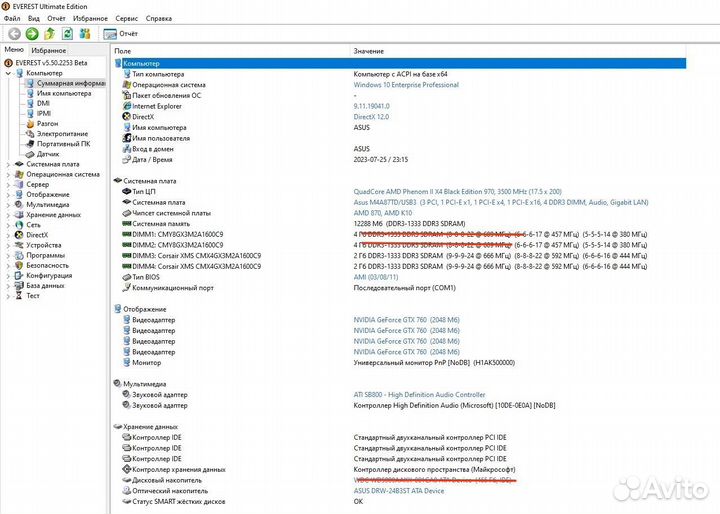Click the Тип ЦП processor icon
The image size is (720, 514).
(x=127, y=191)
